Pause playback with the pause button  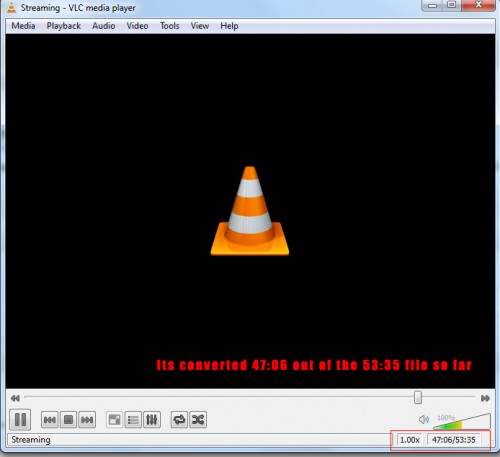(20, 419)
